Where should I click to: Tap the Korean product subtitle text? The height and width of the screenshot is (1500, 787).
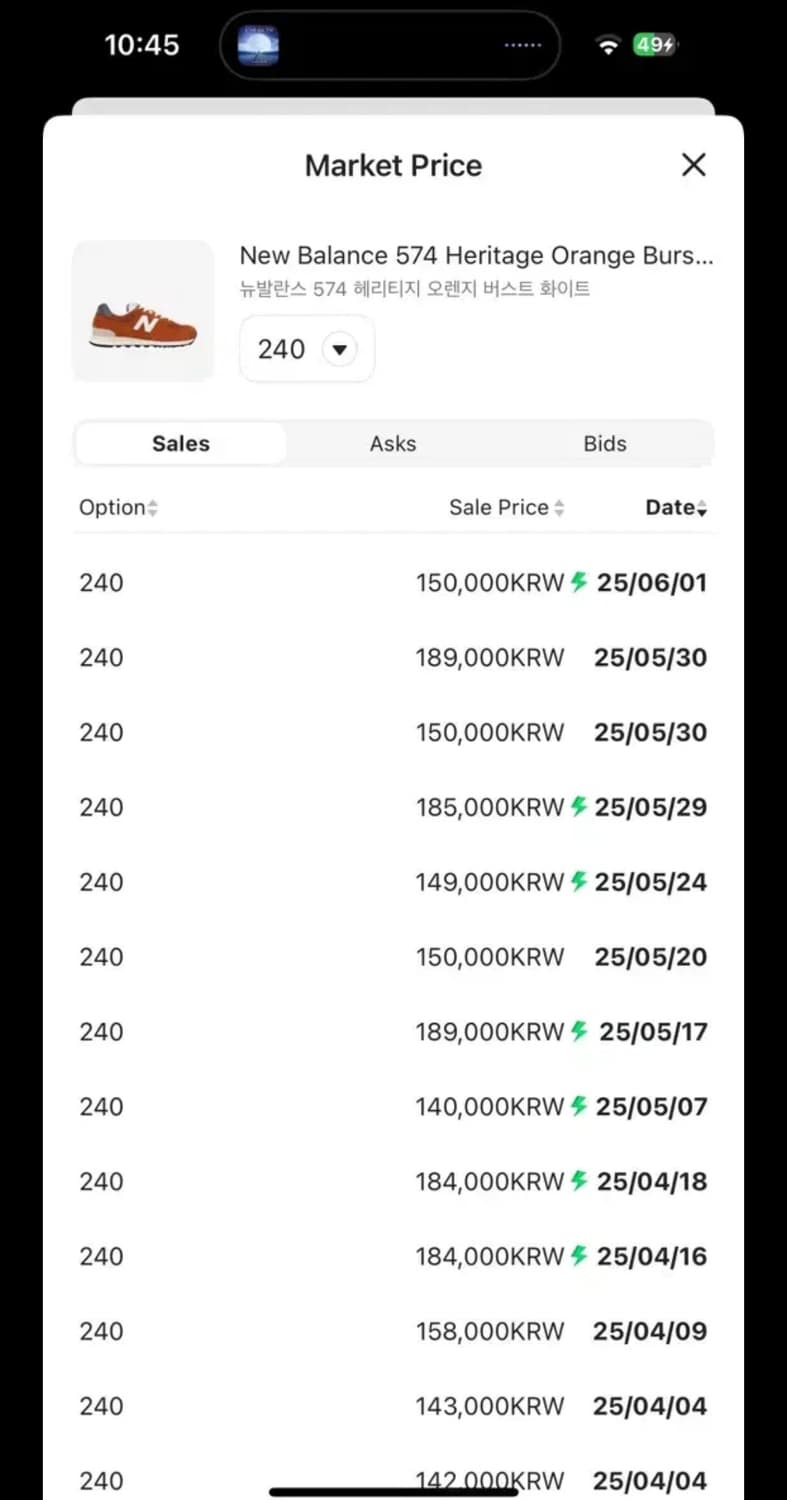[415, 289]
